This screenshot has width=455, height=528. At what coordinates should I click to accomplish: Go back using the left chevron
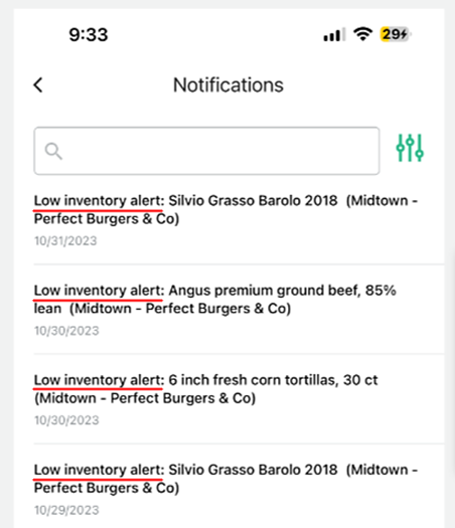click(38, 85)
